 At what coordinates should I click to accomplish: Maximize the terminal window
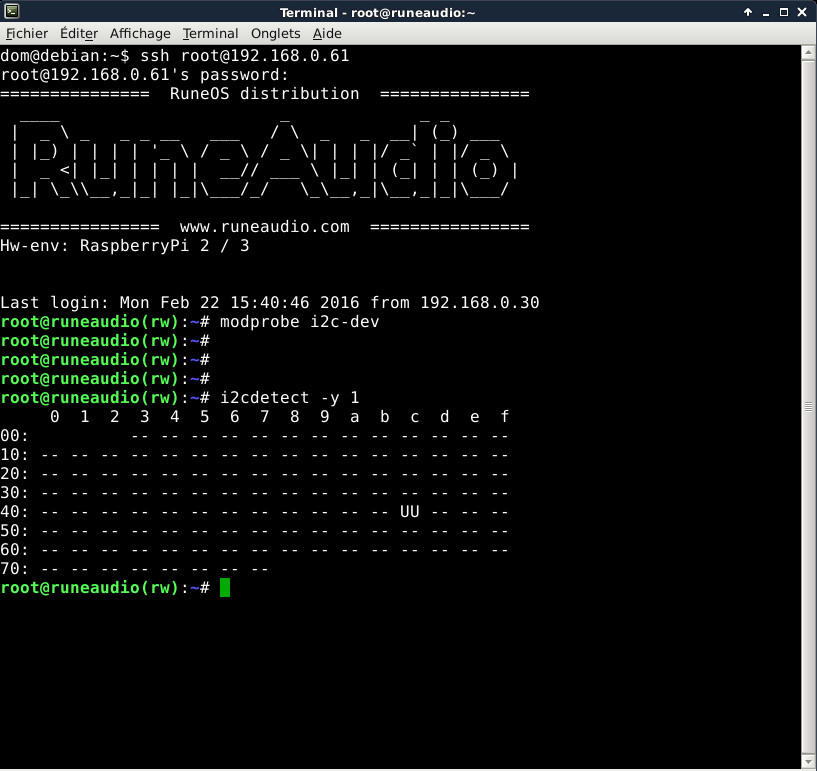tap(784, 12)
